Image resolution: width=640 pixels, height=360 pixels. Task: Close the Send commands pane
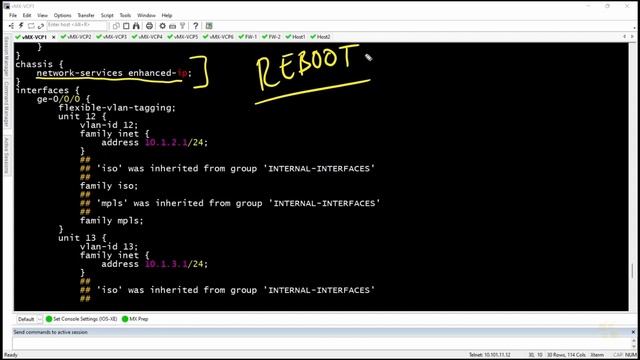click(x=633, y=332)
